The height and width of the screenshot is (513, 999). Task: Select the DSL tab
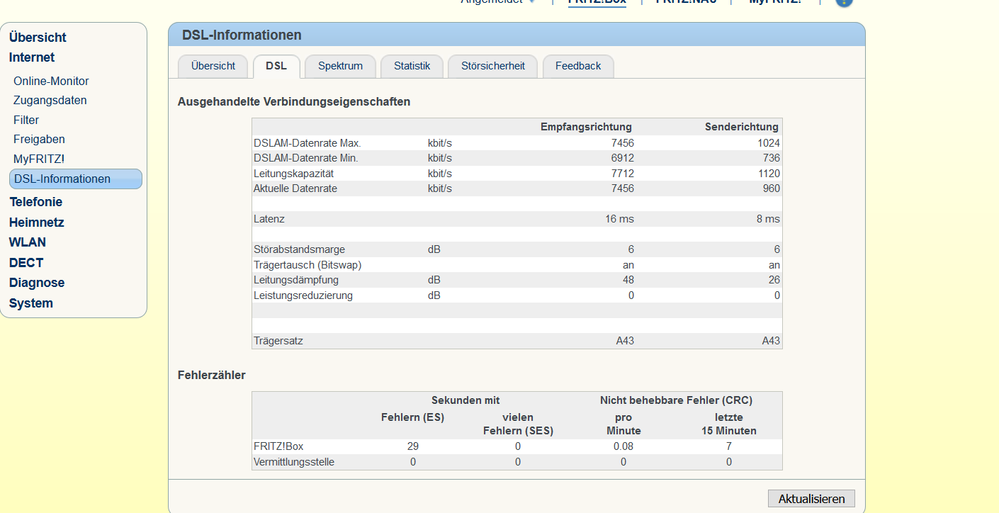tap(276, 66)
